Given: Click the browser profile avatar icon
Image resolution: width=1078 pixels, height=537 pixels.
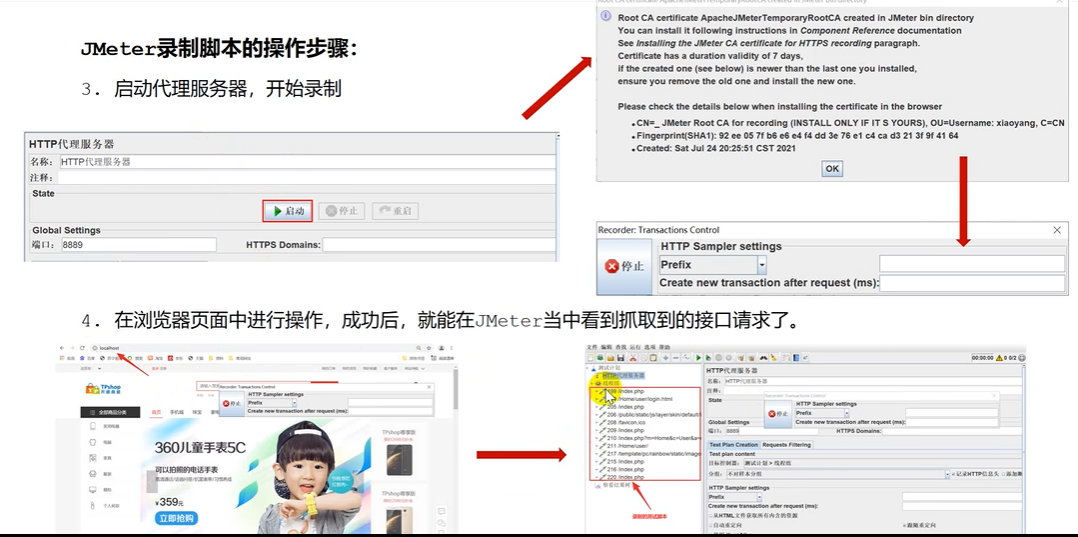Looking at the screenshot, I should [441, 348].
